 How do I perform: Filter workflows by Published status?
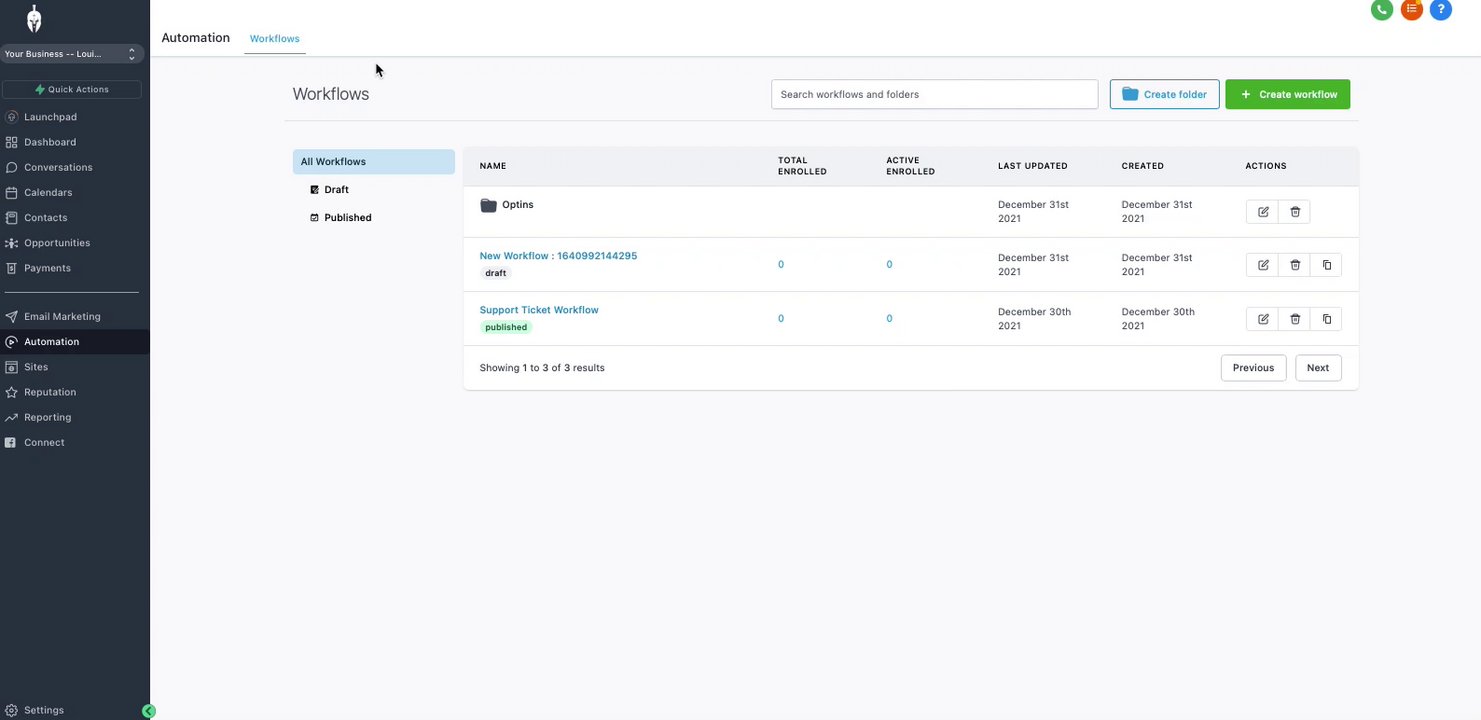(347, 218)
